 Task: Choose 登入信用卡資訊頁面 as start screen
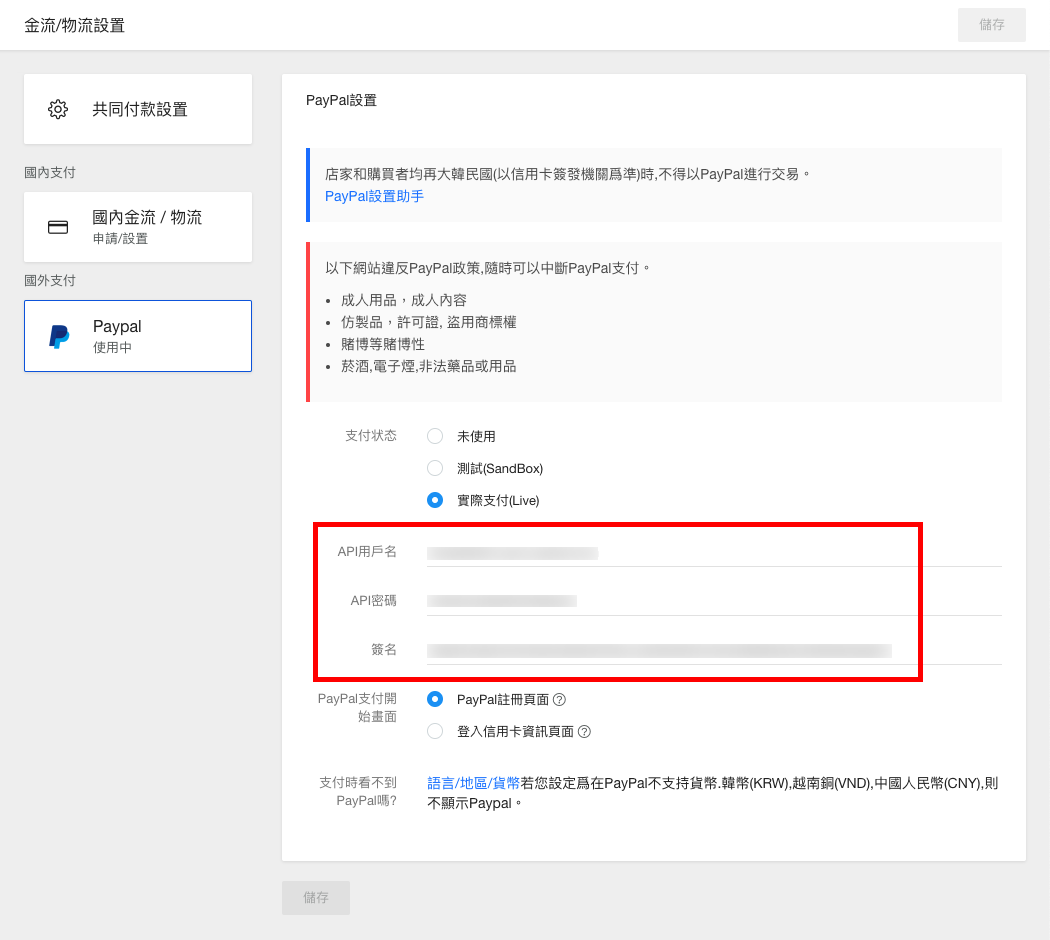435,732
